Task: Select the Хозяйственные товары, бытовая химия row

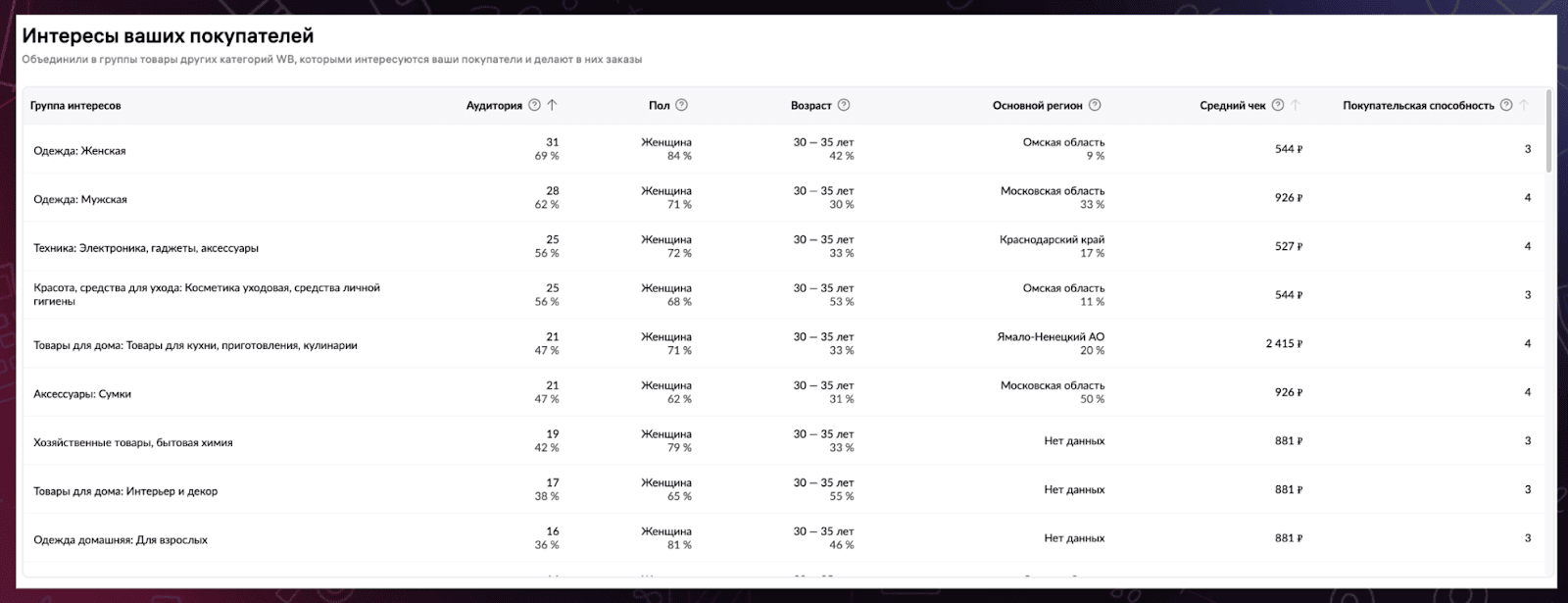Action: tap(782, 441)
